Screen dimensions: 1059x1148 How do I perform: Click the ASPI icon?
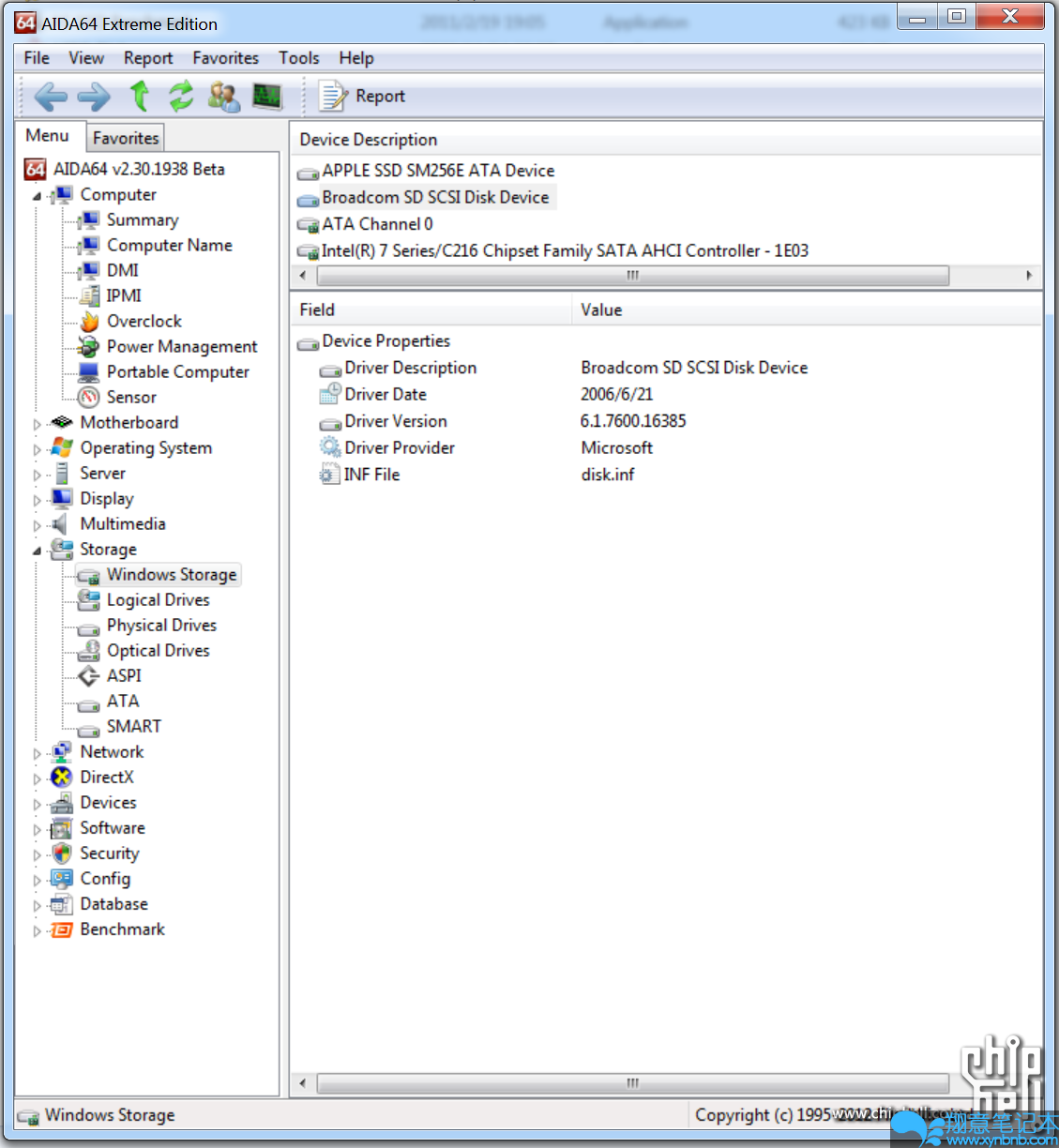(x=89, y=676)
